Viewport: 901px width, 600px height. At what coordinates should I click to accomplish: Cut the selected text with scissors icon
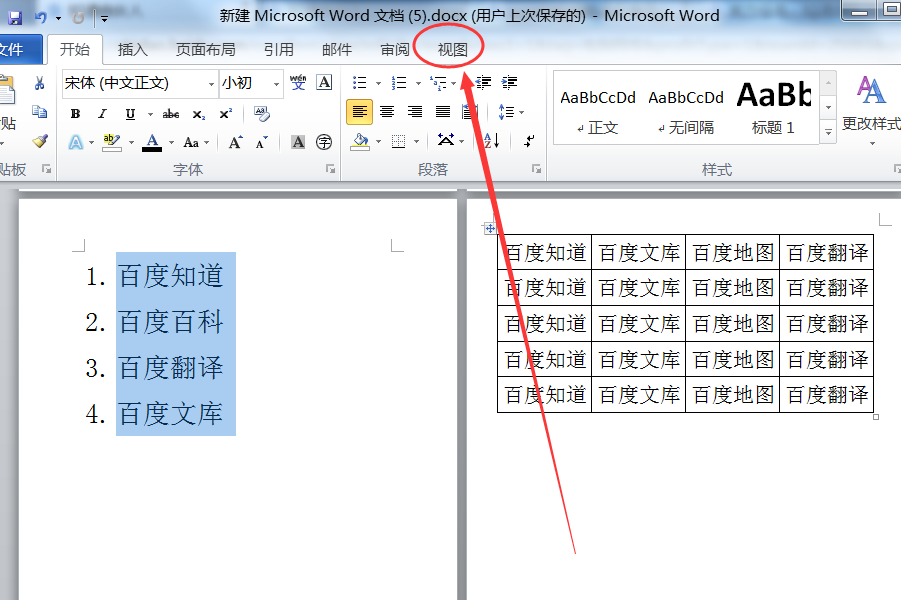point(39,83)
